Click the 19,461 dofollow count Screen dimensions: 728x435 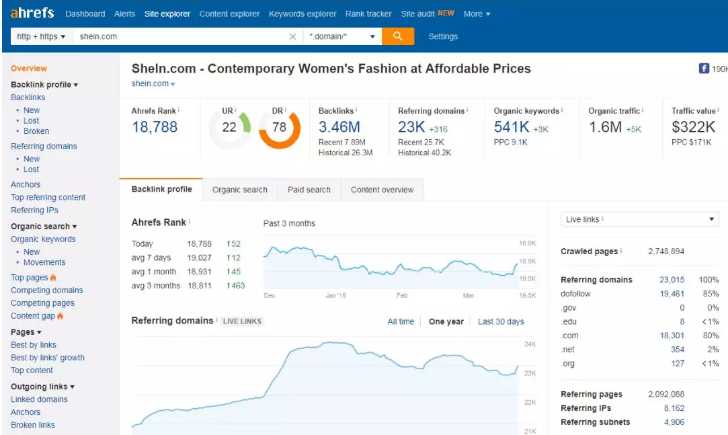672,293
